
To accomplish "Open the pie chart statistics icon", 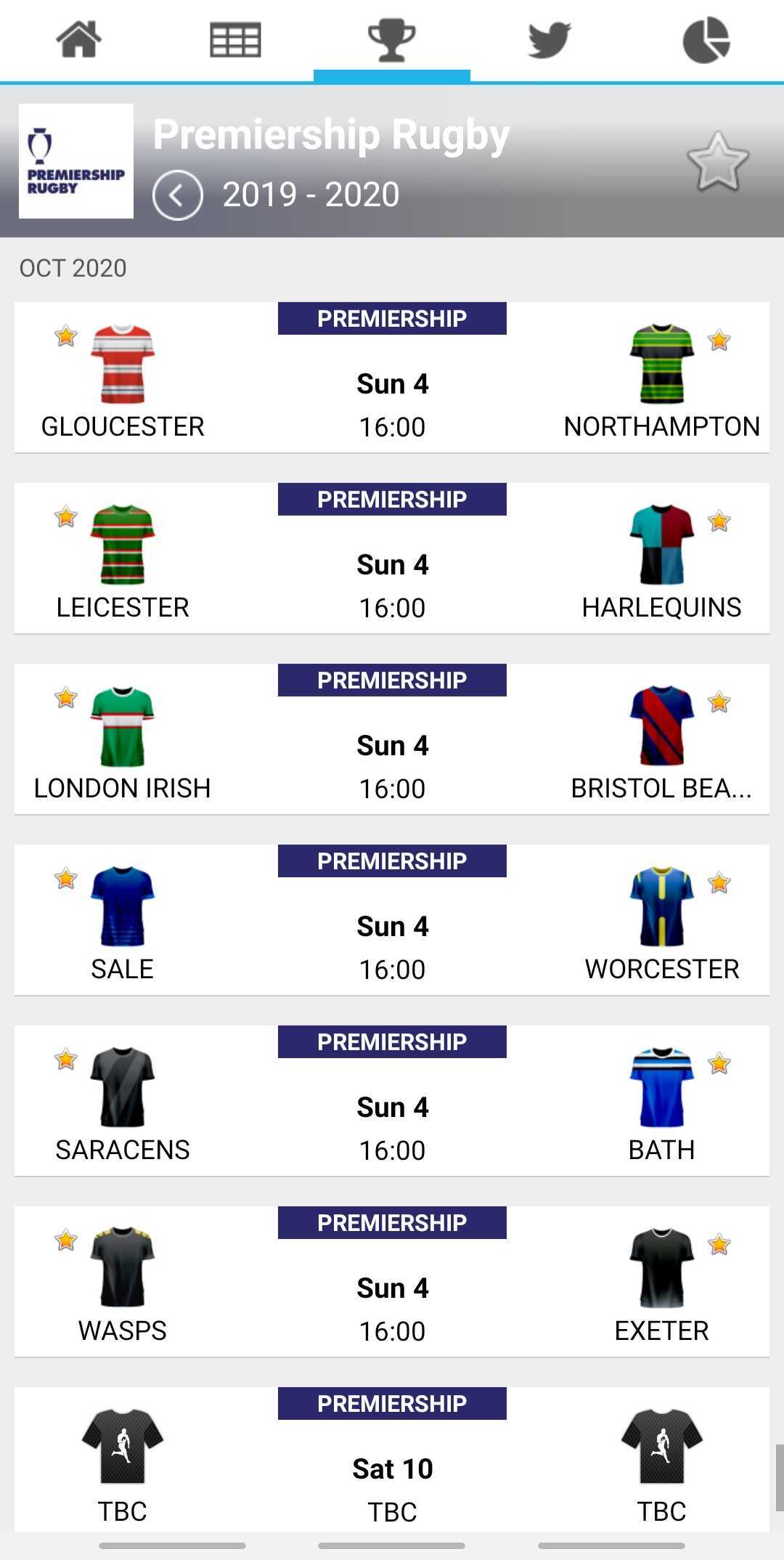I will click(706, 40).
